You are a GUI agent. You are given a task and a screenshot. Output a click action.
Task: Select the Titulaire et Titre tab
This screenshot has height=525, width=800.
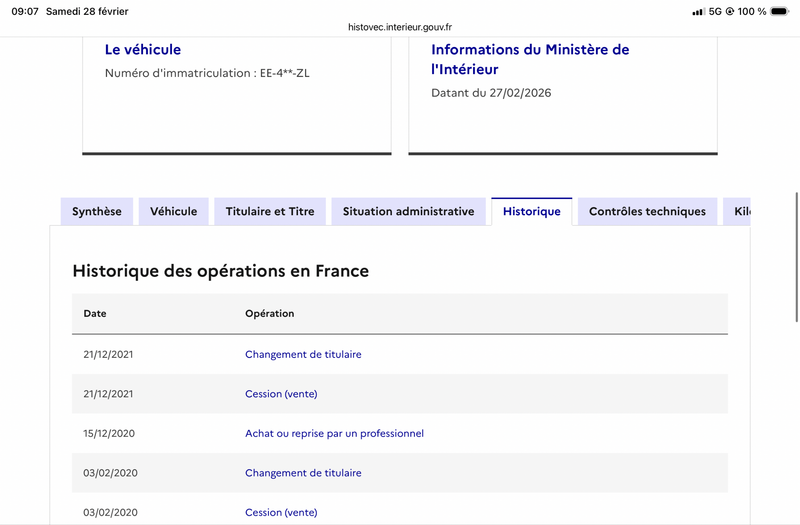[x=270, y=211]
